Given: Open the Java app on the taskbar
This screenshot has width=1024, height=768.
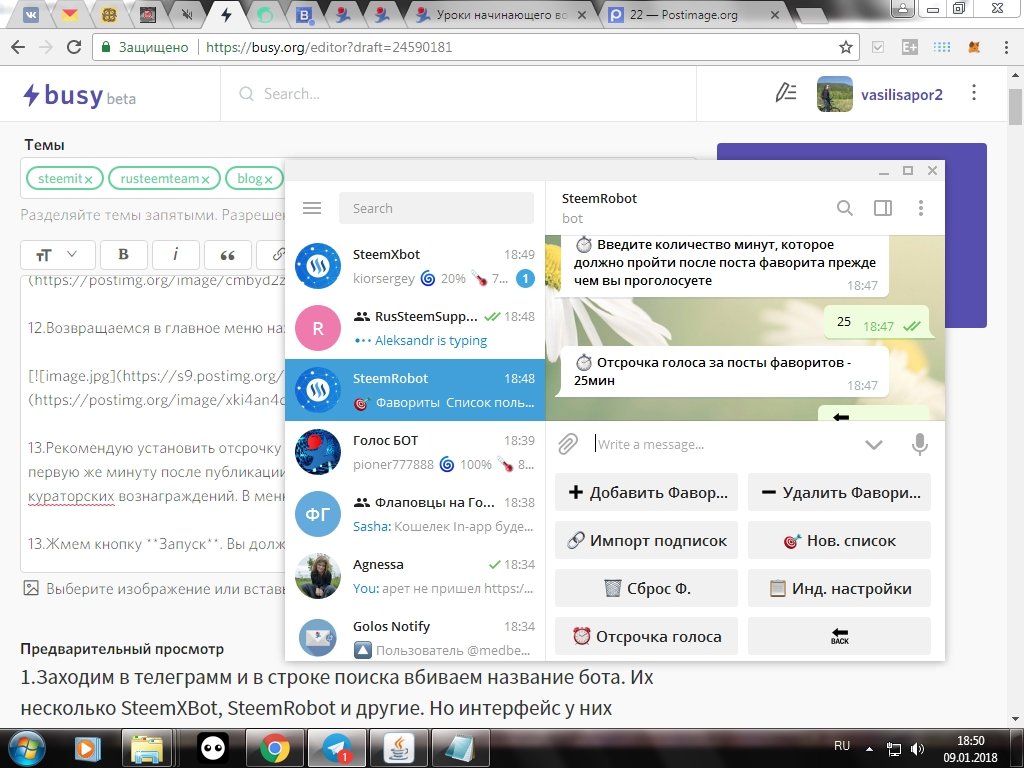Looking at the screenshot, I should tap(398, 748).
